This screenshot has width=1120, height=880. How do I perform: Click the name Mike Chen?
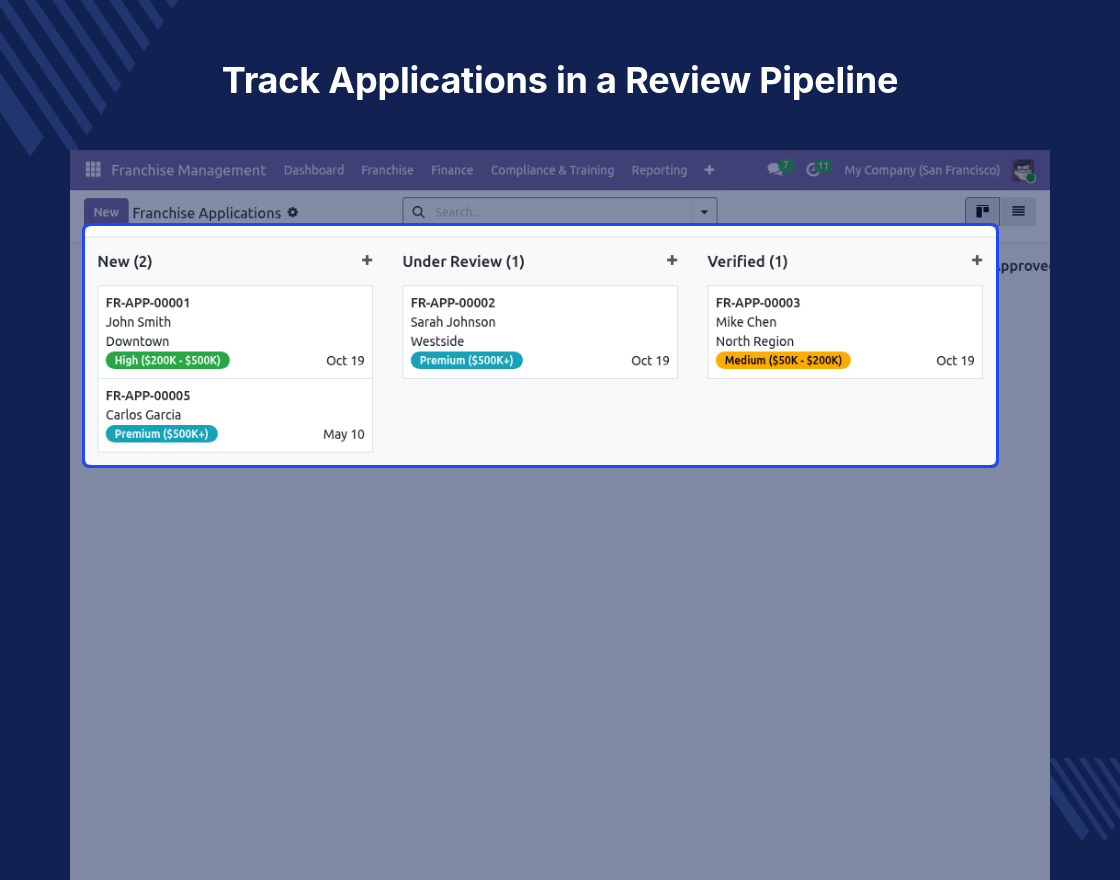click(x=746, y=322)
